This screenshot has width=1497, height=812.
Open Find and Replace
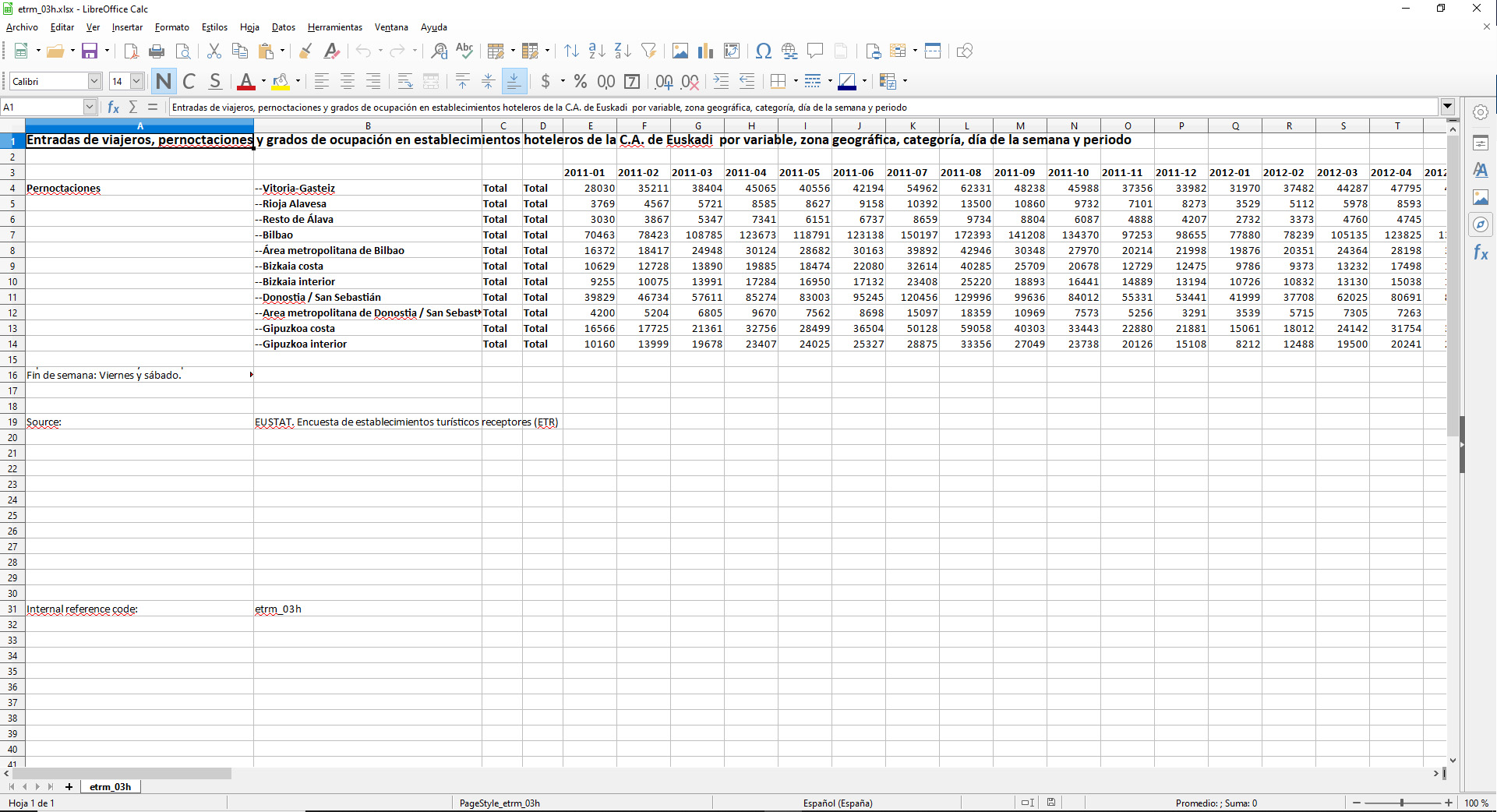[439, 51]
